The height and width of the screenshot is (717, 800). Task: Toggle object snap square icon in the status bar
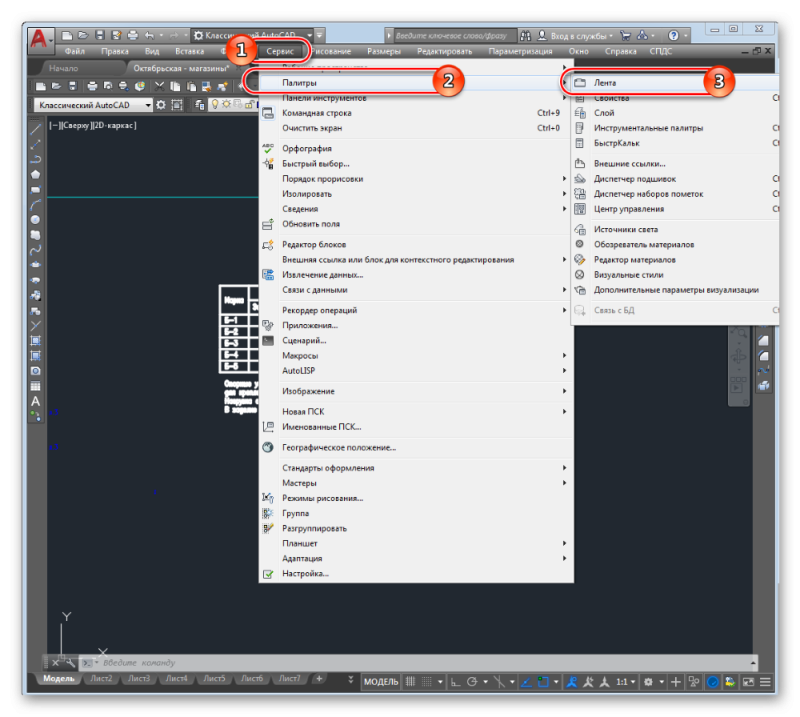(x=543, y=682)
